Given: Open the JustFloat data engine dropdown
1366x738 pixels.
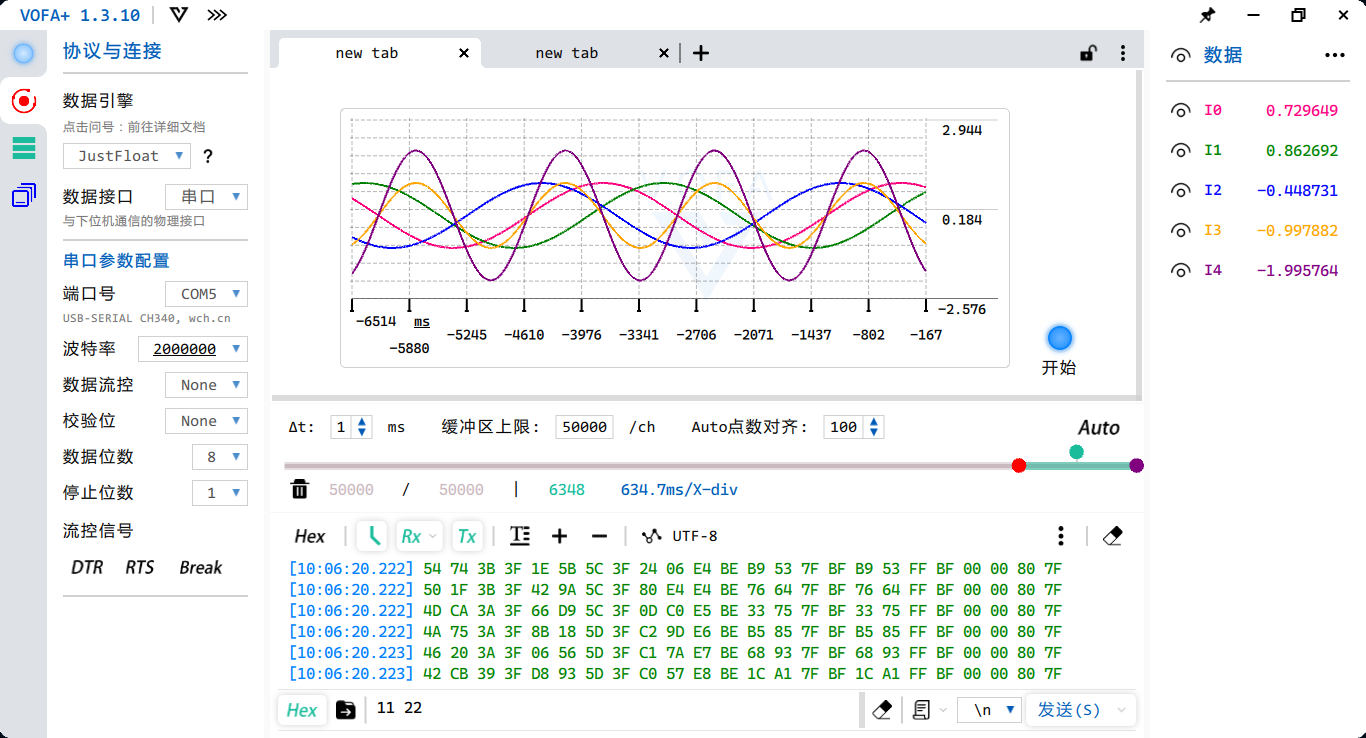Looking at the screenshot, I should (x=126, y=155).
